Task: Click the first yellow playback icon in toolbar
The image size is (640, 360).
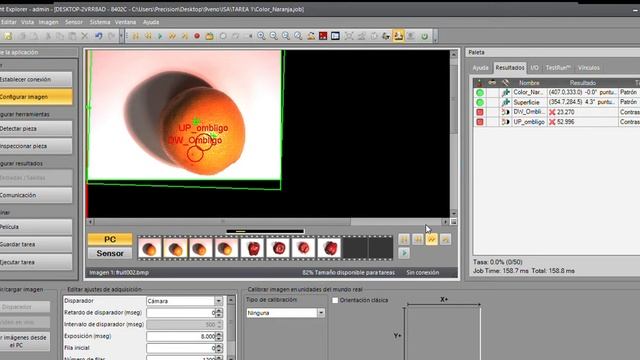Action: tap(136, 36)
